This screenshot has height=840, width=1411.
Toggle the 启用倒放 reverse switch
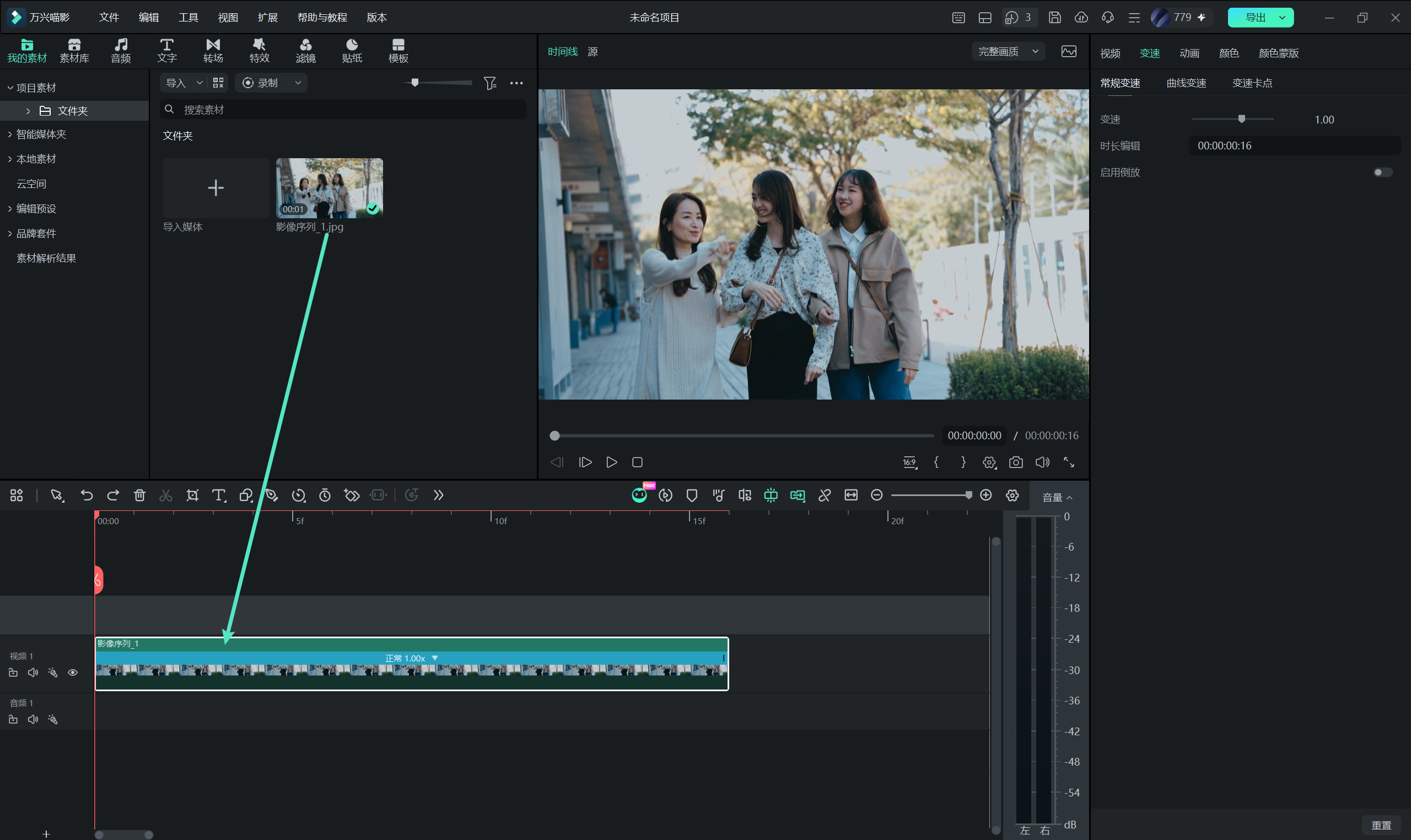click(1383, 172)
